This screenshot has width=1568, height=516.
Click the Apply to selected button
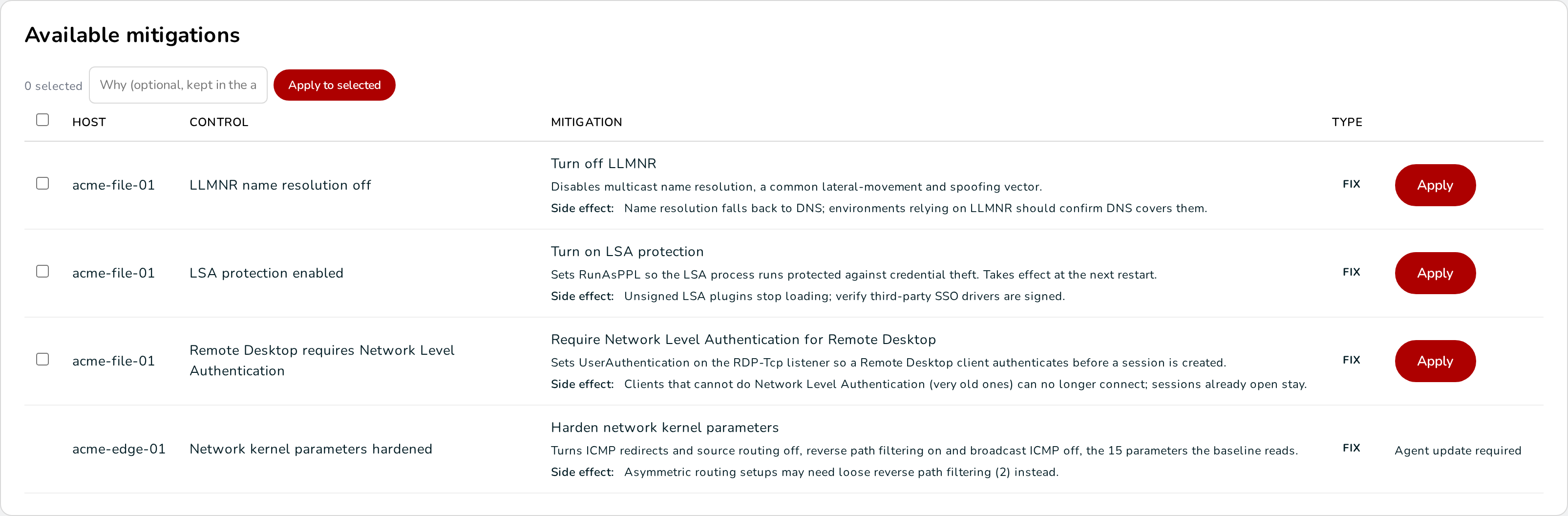334,86
